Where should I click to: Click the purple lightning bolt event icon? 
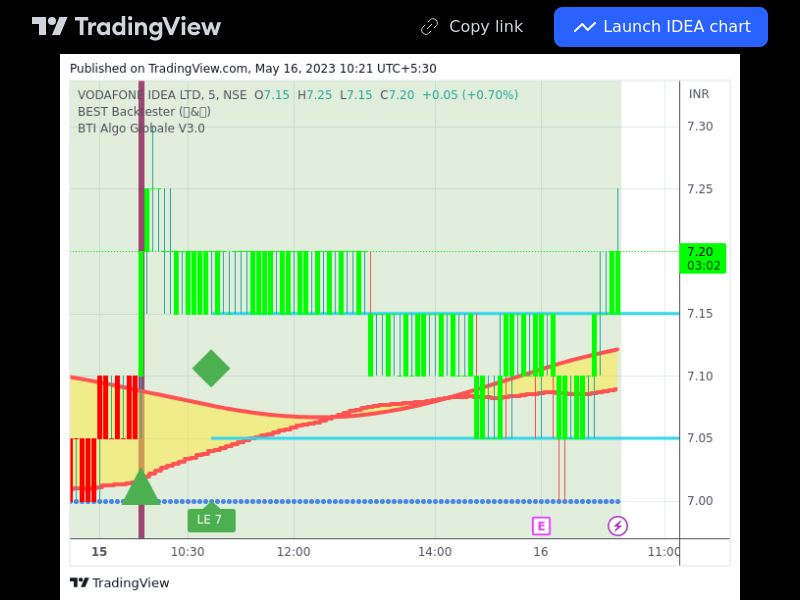(x=618, y=526)
